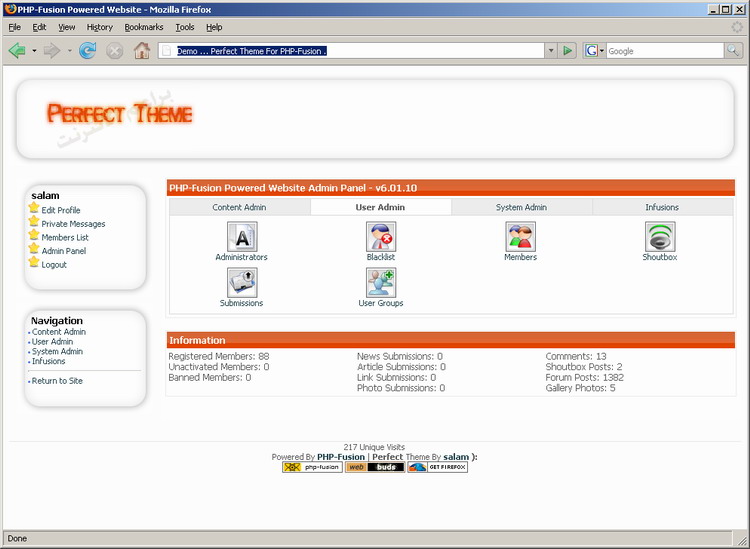Click the 'Forum Posts: 1382' text
The height and width of the screenshot is (549, 750).
(x=585, y=377)
